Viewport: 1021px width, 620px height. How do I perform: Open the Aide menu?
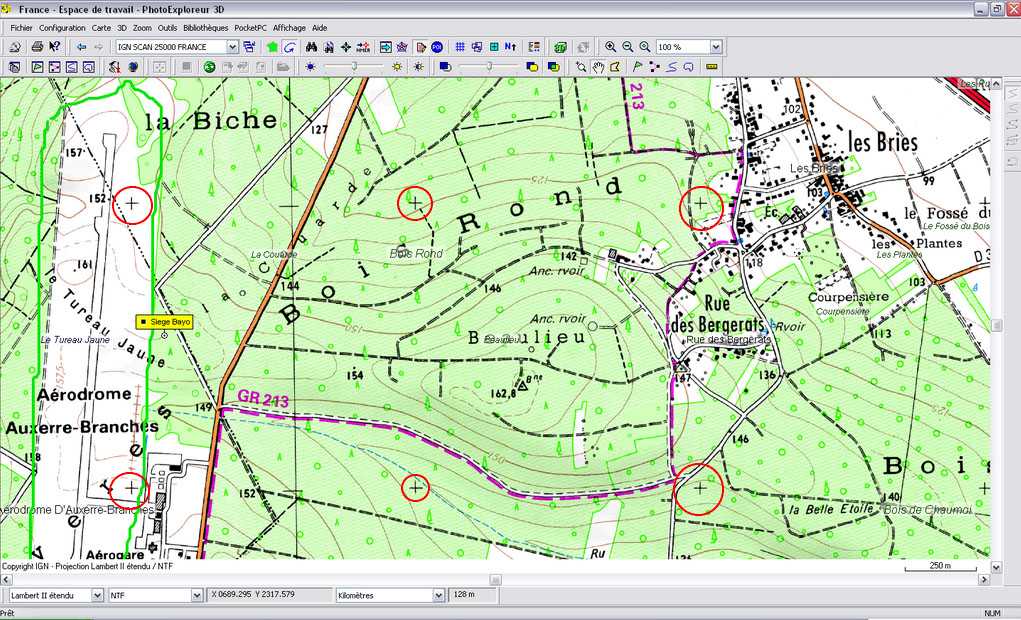[x=320, y=28]
